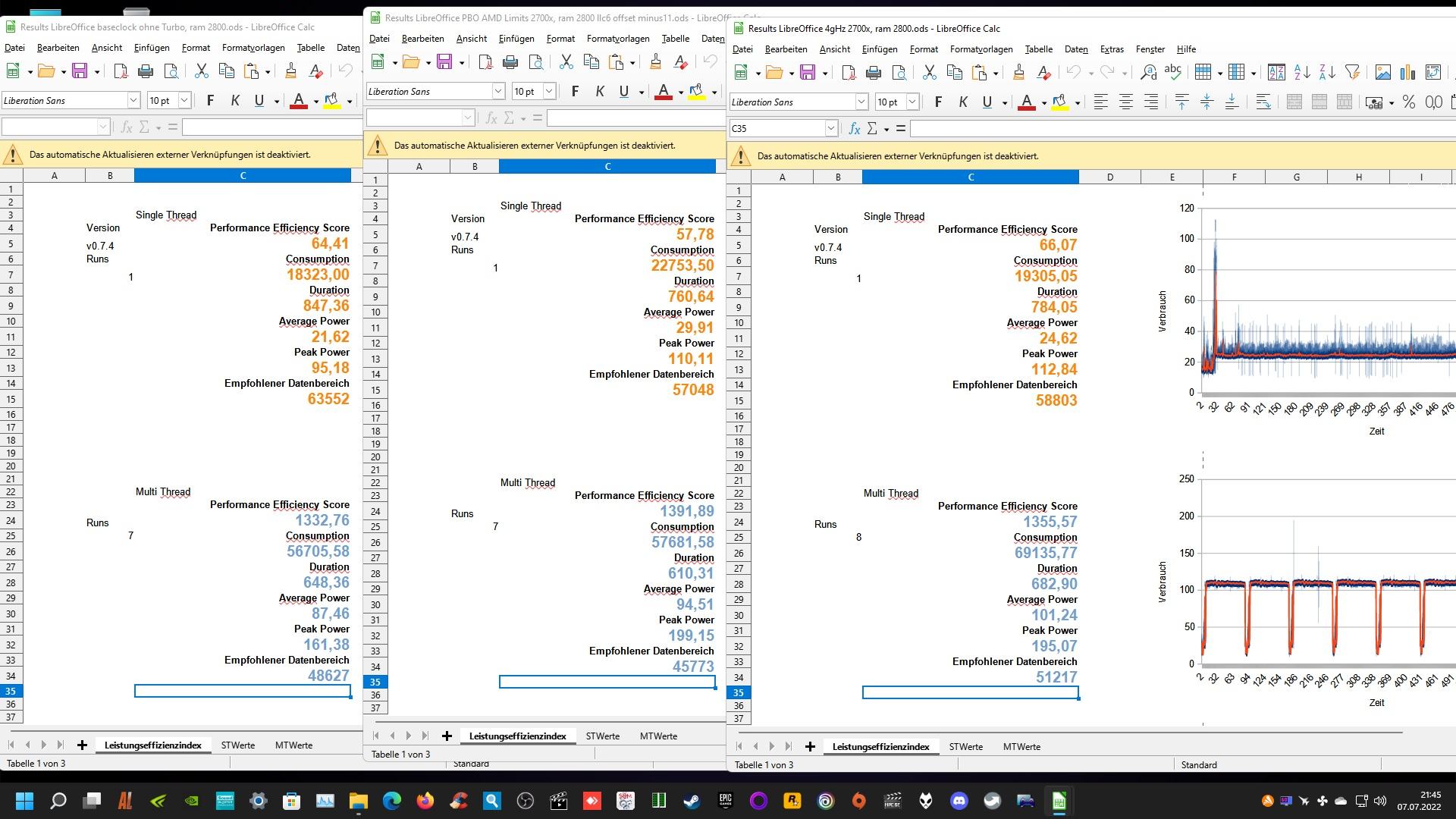Open Find & Replace in the 4gHz window
The width and height of the screenshot is (1456, 819).
point(1148,73)
